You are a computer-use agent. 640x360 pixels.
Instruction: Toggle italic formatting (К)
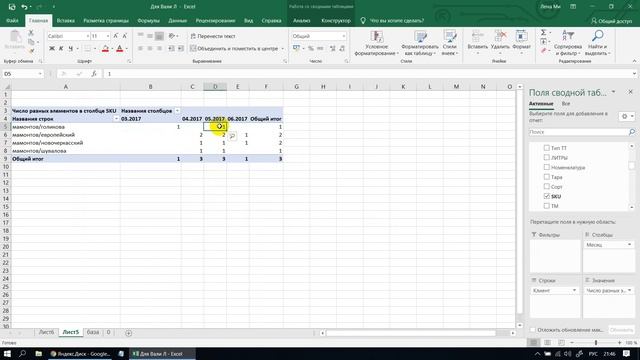pyautogui.click(x=61, y=49)
